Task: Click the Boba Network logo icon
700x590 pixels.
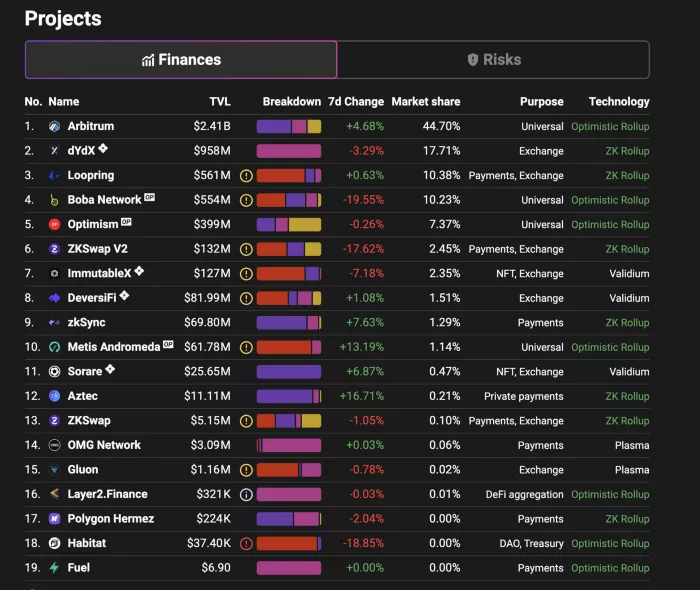Action: point(54,200)
